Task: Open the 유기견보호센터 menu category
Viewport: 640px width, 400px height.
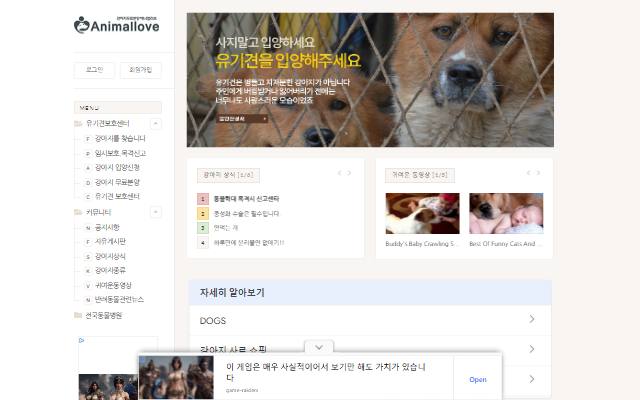Action: tap(108, 124)
